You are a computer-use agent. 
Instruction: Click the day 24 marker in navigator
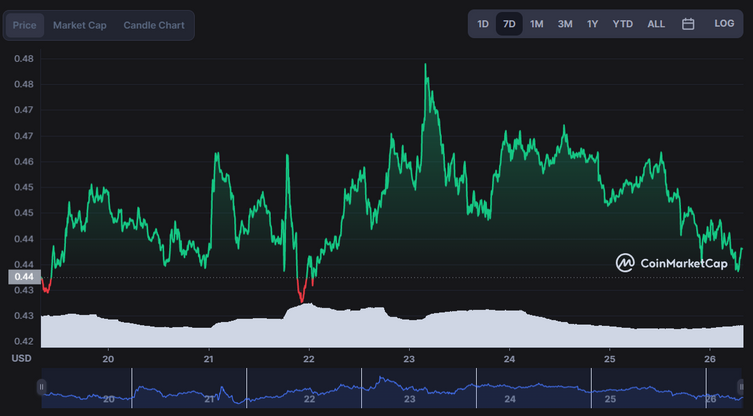[510, 399]
